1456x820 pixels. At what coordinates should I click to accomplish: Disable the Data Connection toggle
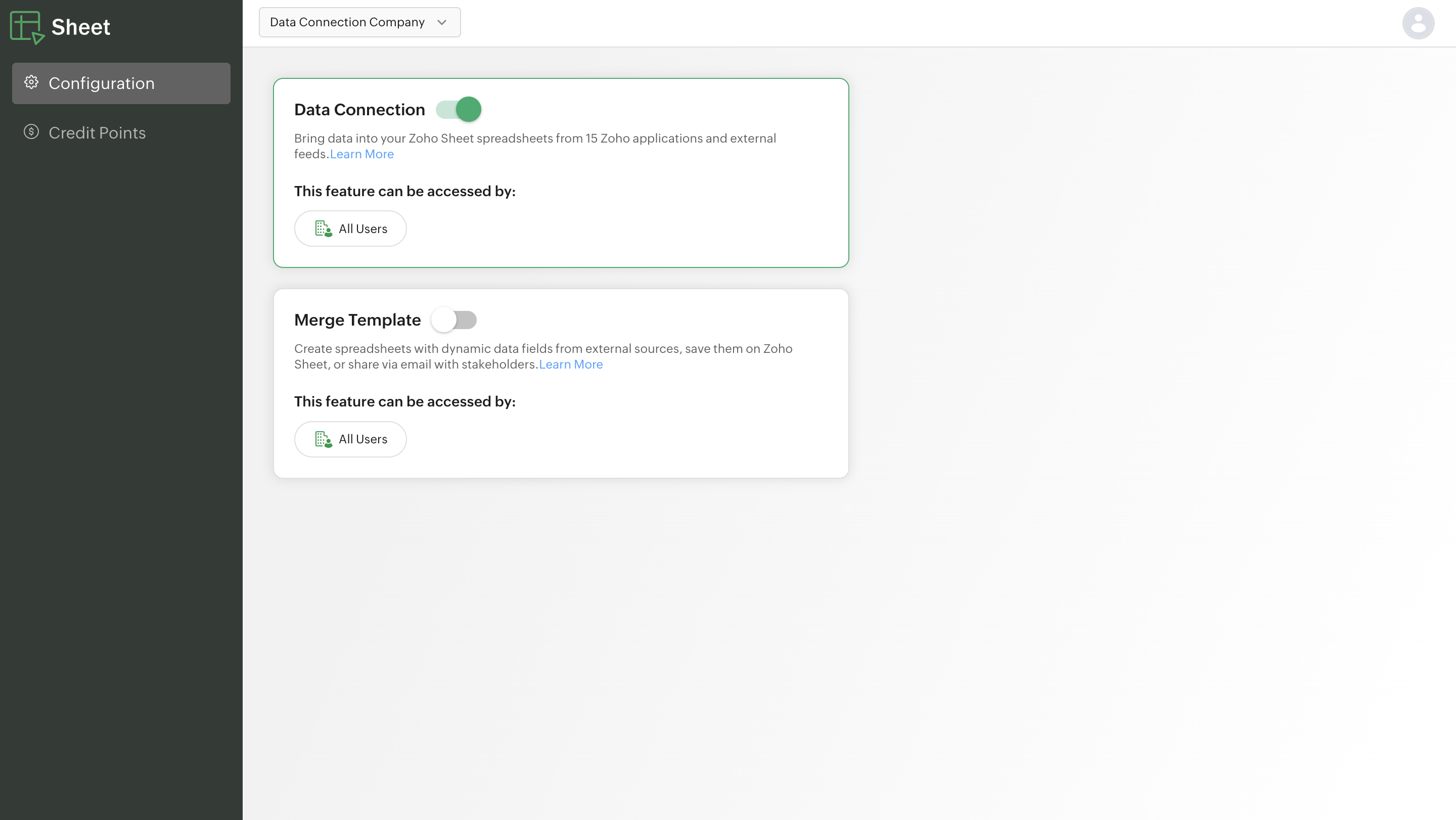tap(459, 109)
